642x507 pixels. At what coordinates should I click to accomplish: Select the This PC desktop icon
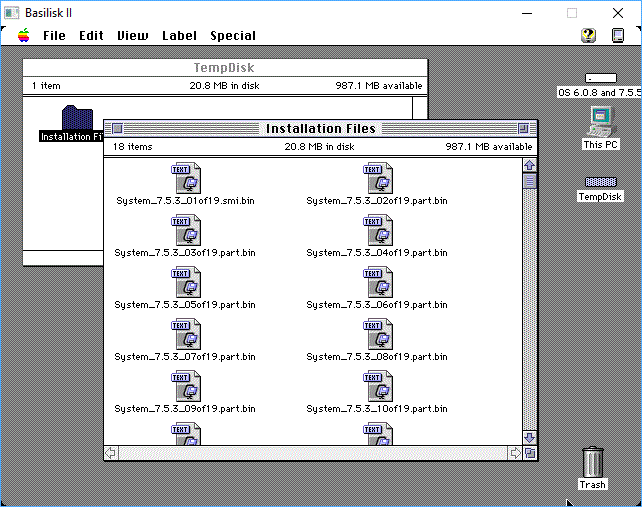(601, 121)
